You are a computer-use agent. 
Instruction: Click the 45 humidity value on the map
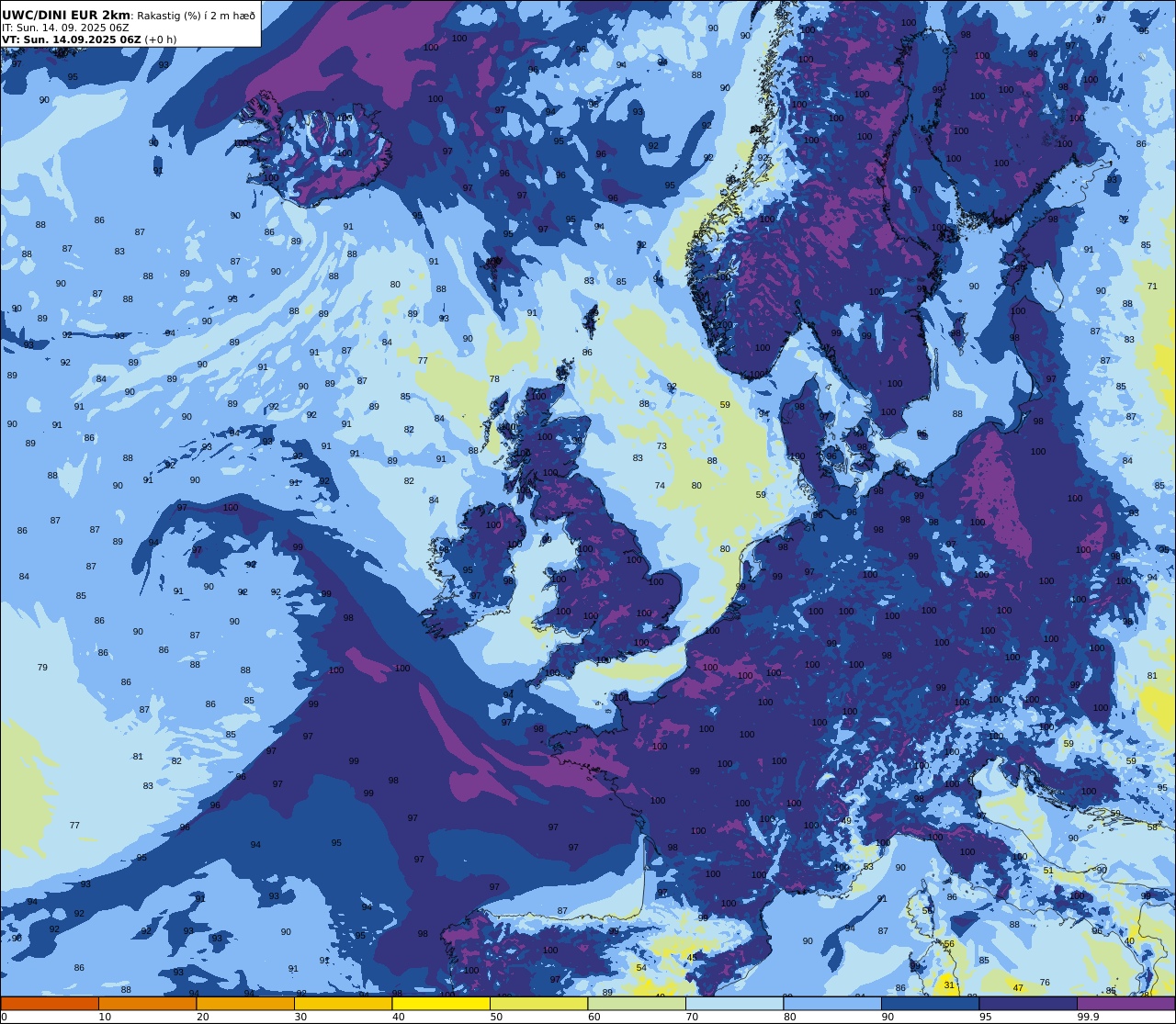(x=692, y=958)
